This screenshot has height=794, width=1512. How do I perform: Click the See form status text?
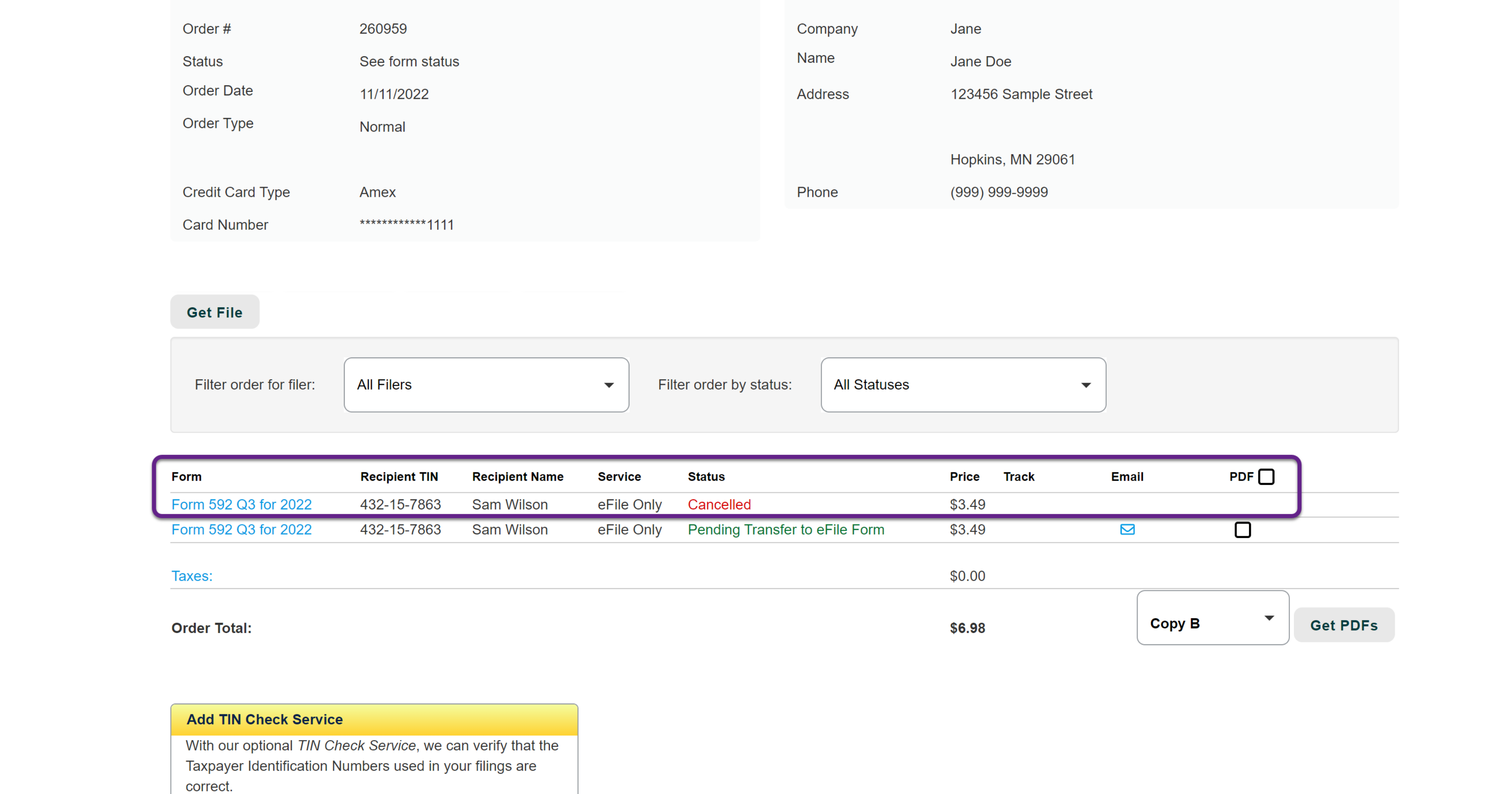click(409, 61)
